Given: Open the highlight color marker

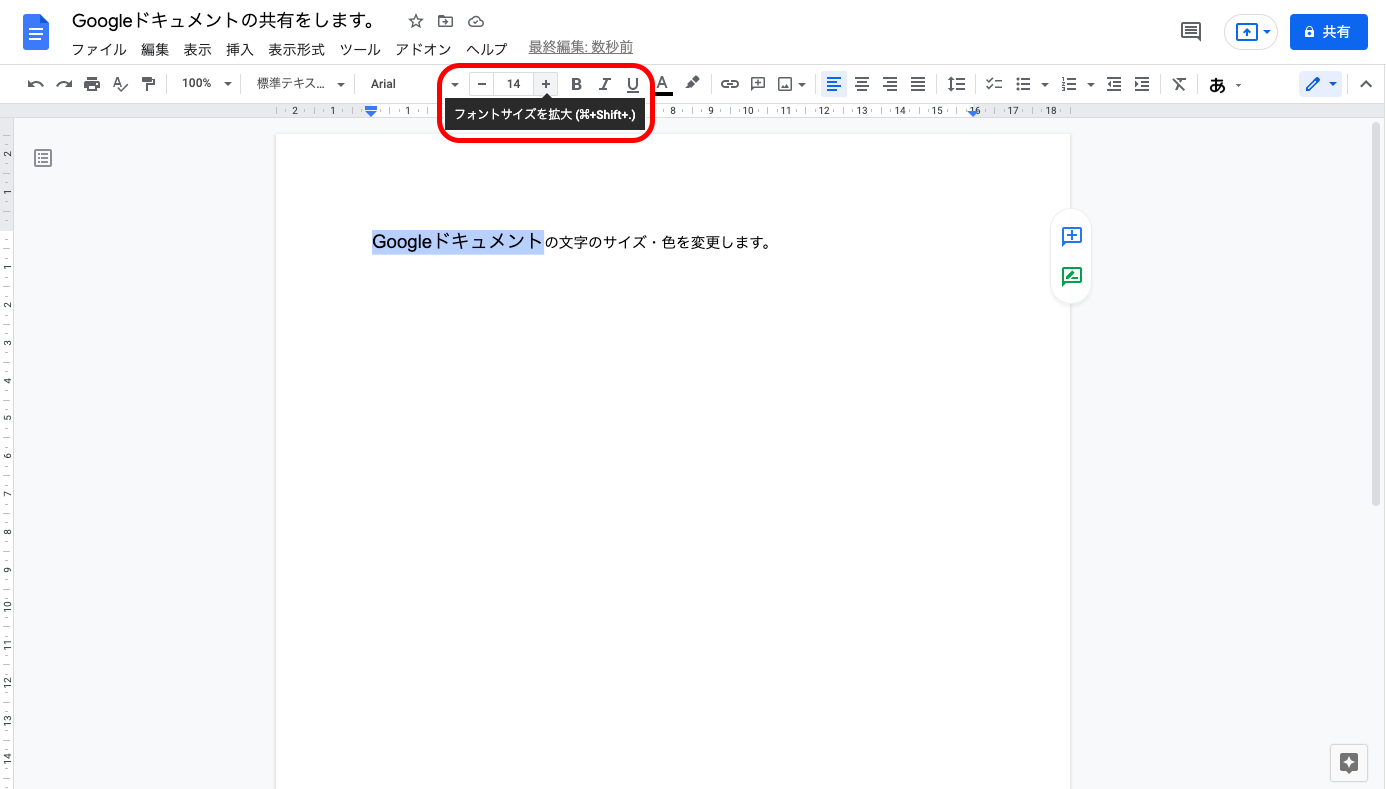Looking at the screenshot, I should (691, 84).
